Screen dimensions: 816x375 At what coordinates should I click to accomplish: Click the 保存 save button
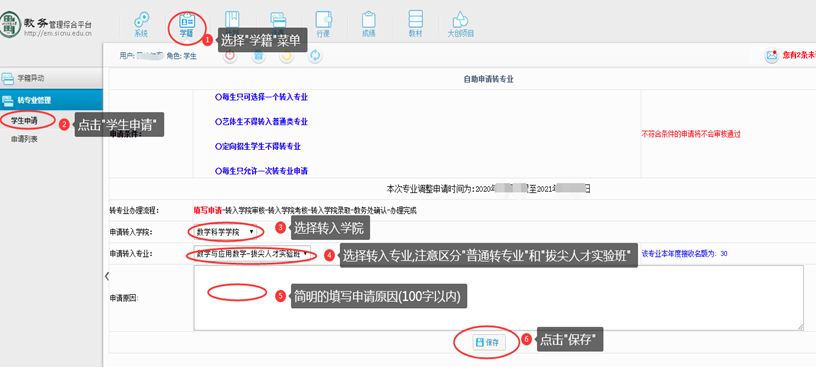(x=489, y=343)
